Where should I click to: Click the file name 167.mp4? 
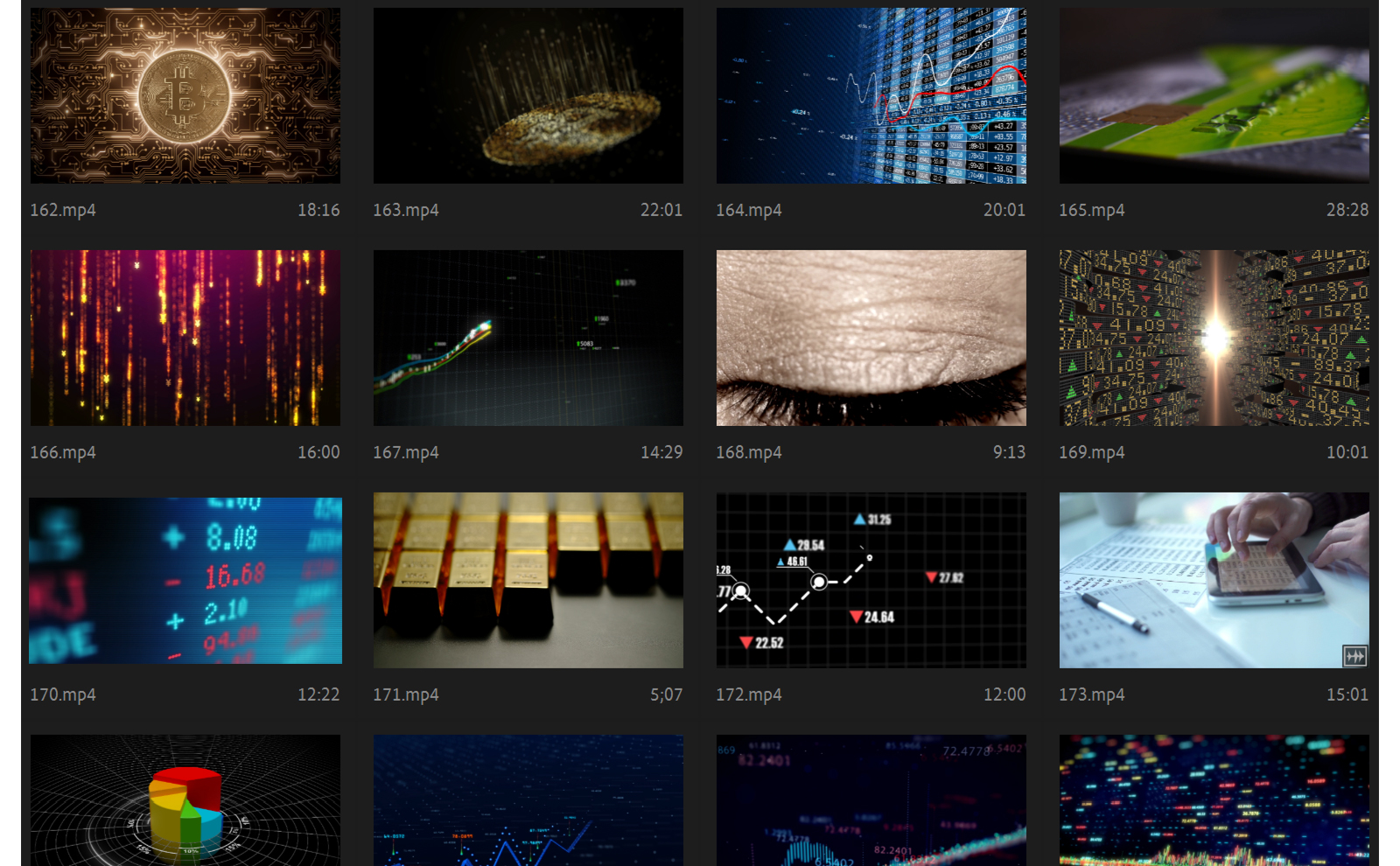pyautogui.click(x=406, y=452)
